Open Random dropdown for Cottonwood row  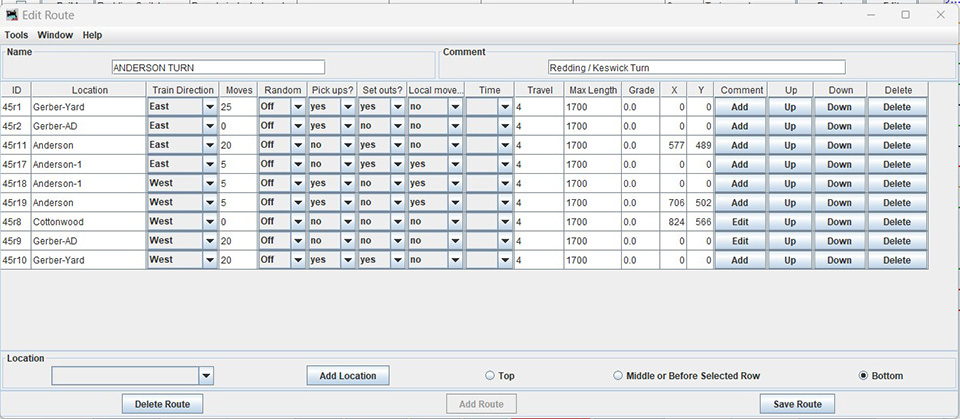(297, 222)
